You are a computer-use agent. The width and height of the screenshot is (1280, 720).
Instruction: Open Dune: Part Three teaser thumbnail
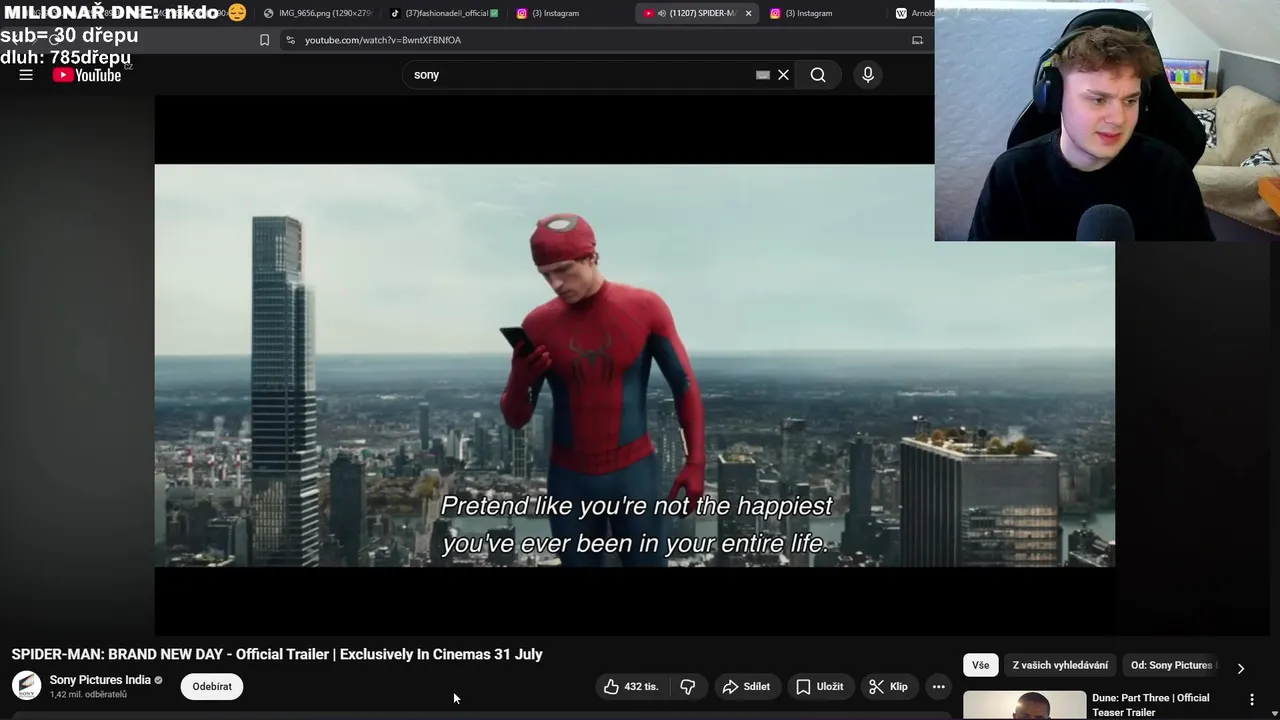(x=1024, y=705)
